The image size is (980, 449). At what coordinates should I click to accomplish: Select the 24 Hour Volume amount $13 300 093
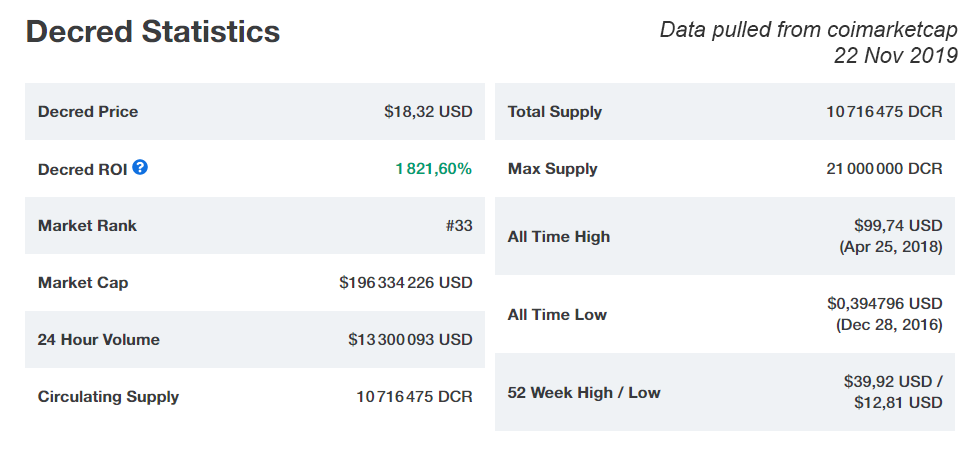[x=391, y=340]
